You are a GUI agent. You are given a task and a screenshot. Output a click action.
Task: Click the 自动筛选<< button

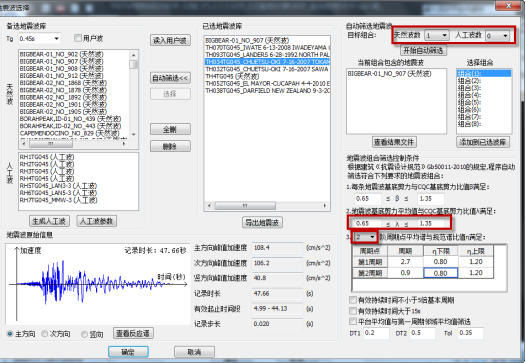[170, 78]
